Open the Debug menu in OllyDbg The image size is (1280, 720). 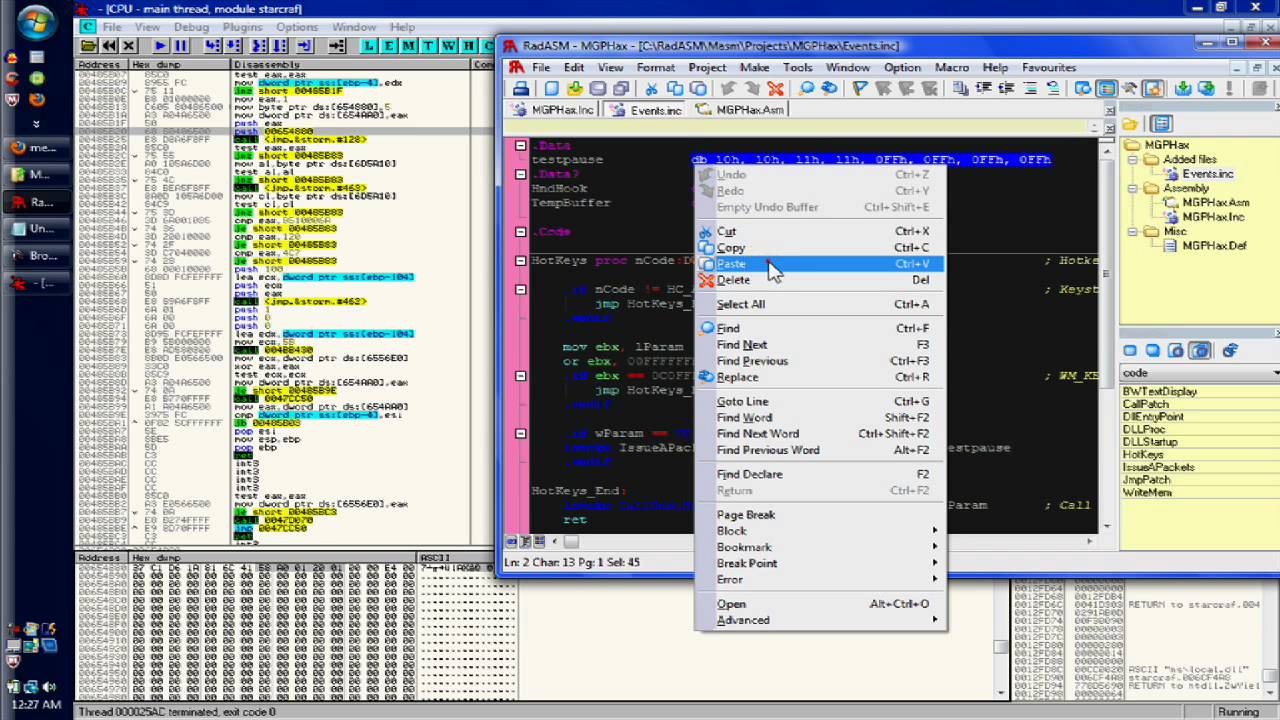[x=190, y=27]
